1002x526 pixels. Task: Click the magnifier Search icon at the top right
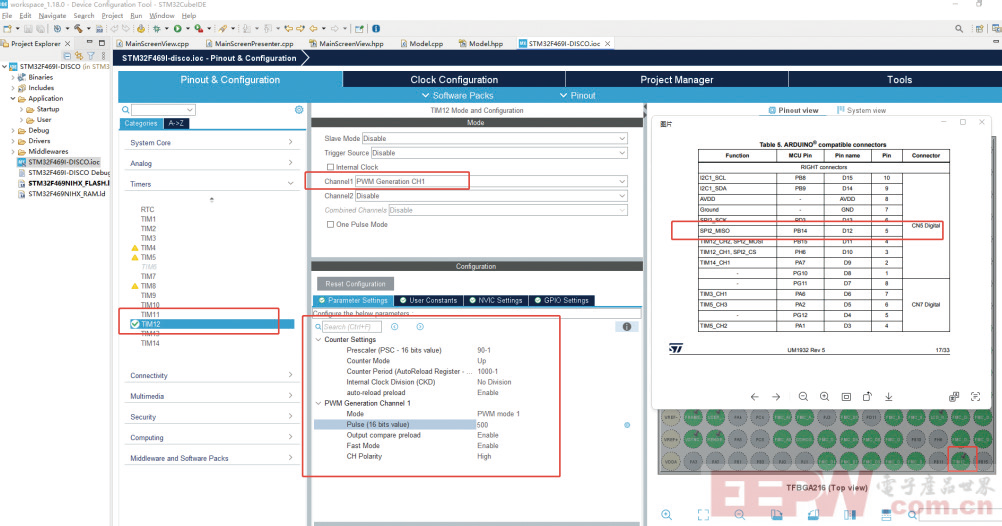[959, 29]
